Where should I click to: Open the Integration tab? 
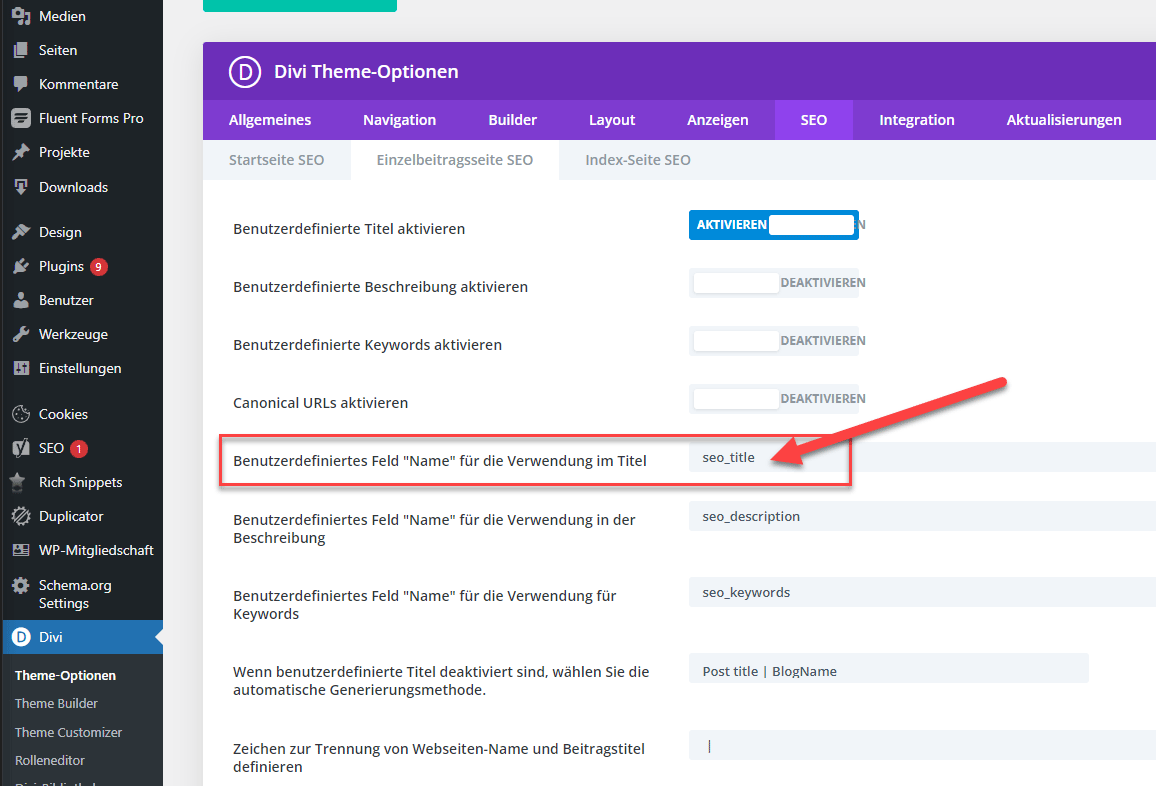click(x=916, y=119)
